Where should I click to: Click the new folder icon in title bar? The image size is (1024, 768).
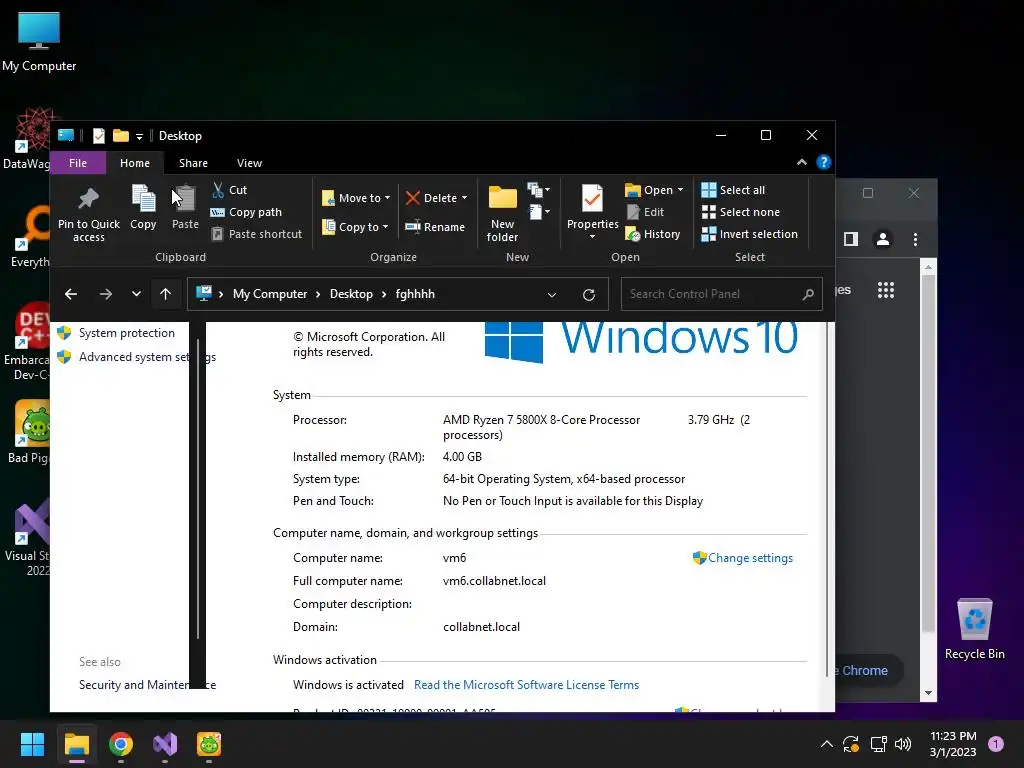point(121,135)
